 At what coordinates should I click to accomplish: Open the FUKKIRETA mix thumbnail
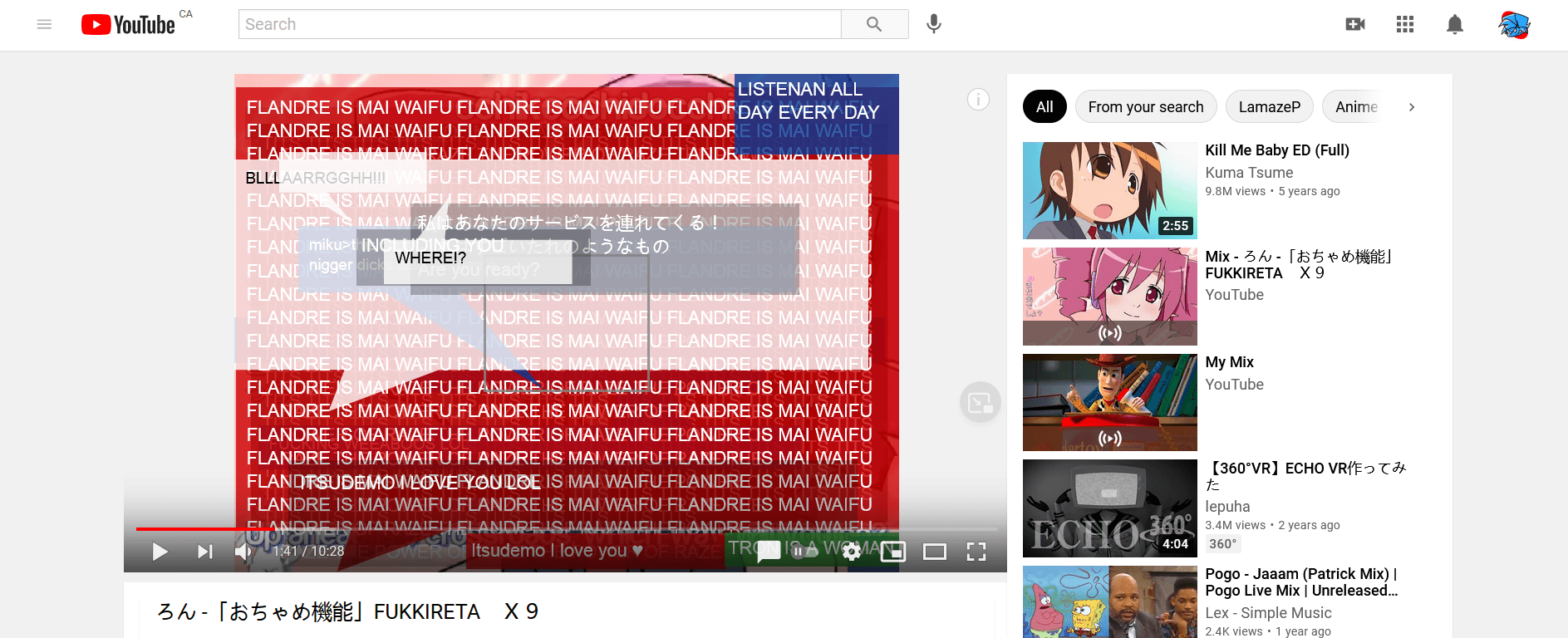click(1110, 297)
